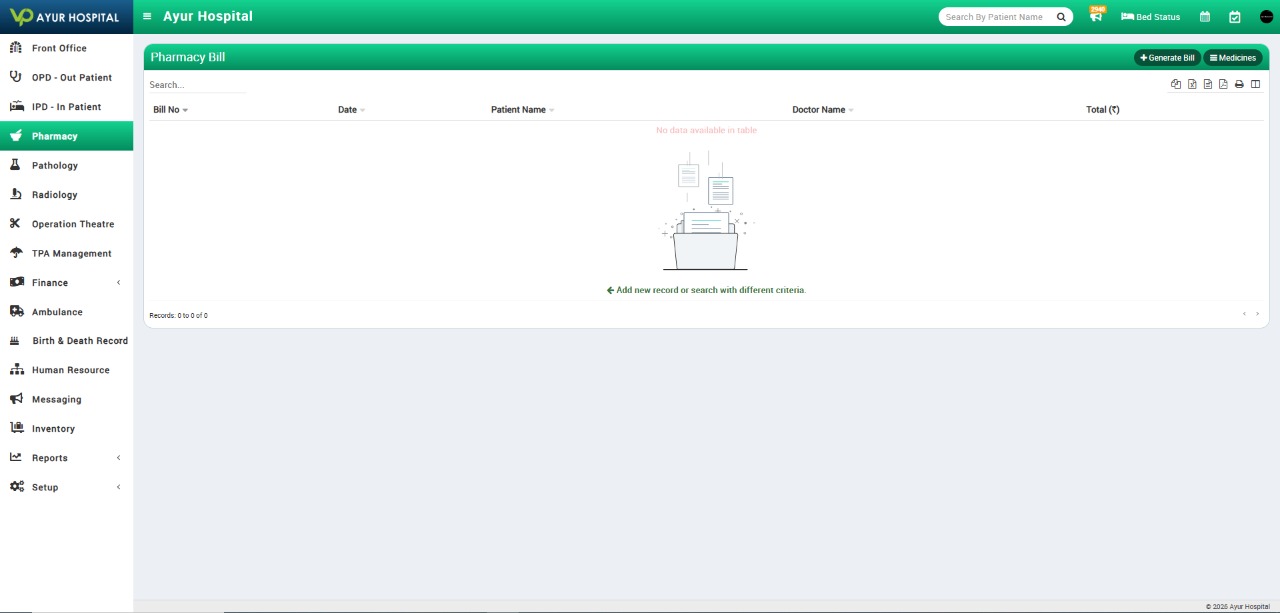1280x613 pixels.
Task: Open the calendar icon in the header
Action: click(1207, 17)
